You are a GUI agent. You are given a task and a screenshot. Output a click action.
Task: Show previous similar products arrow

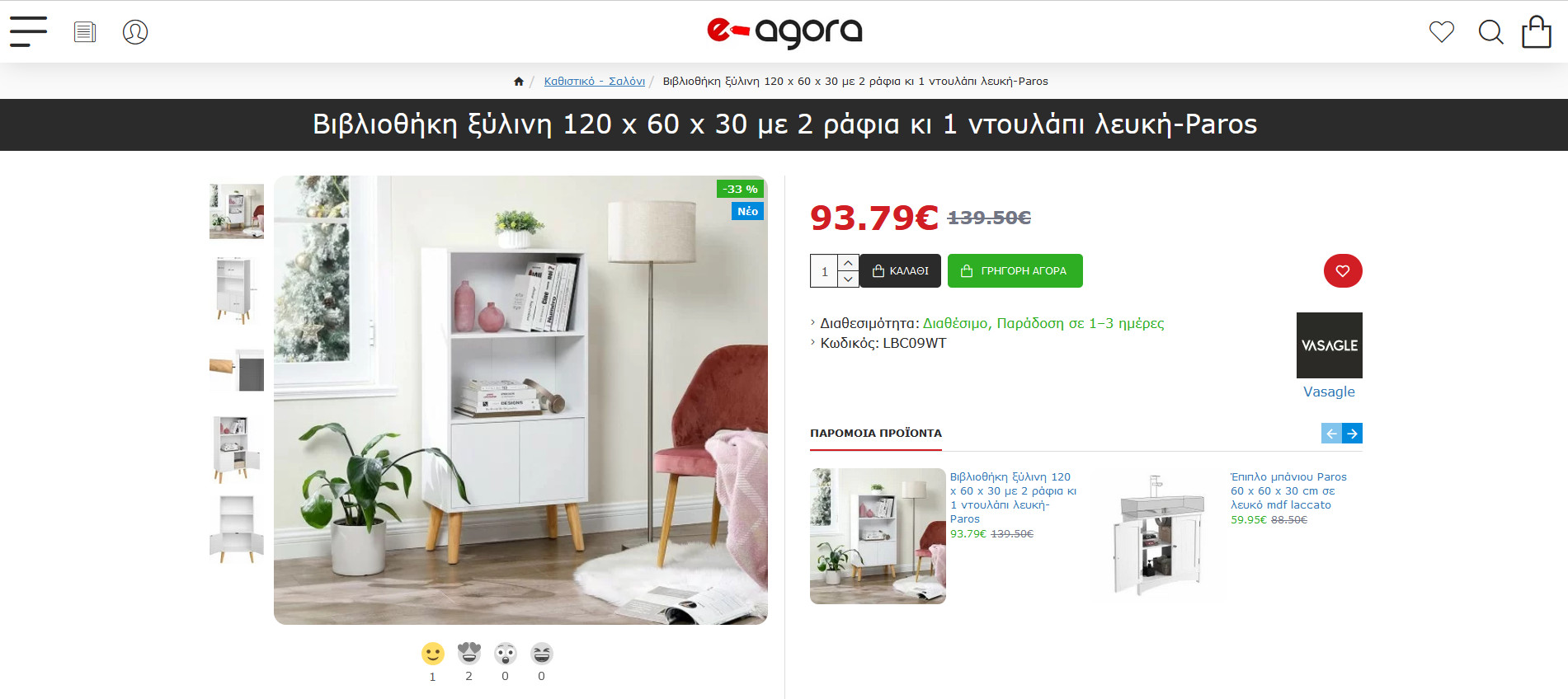(1332, 433)
